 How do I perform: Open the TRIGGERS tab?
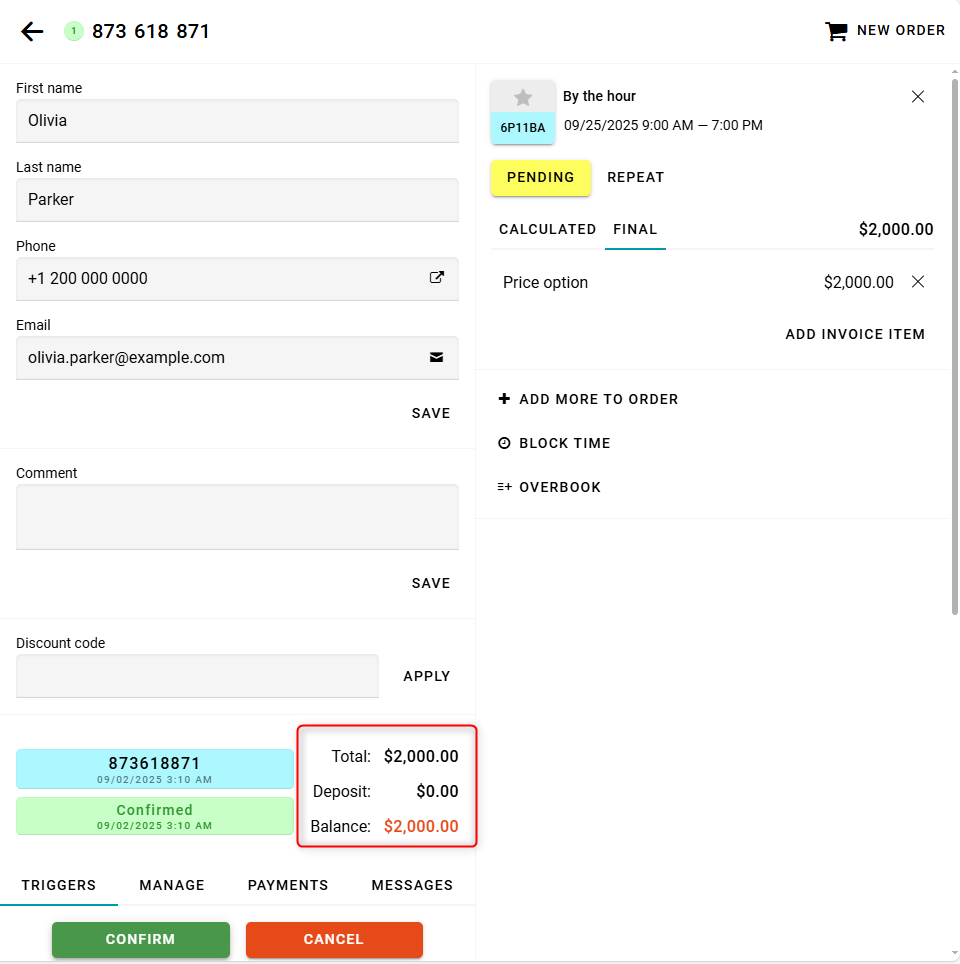pos(59,885)
